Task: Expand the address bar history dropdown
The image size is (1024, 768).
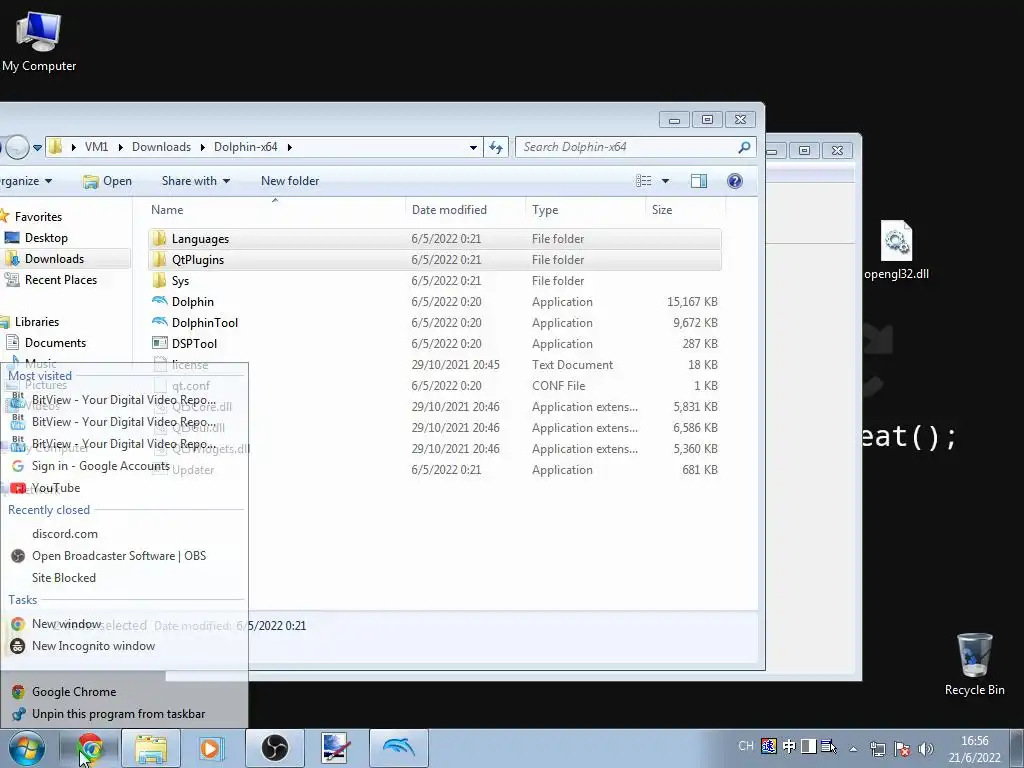Action: 473,148
